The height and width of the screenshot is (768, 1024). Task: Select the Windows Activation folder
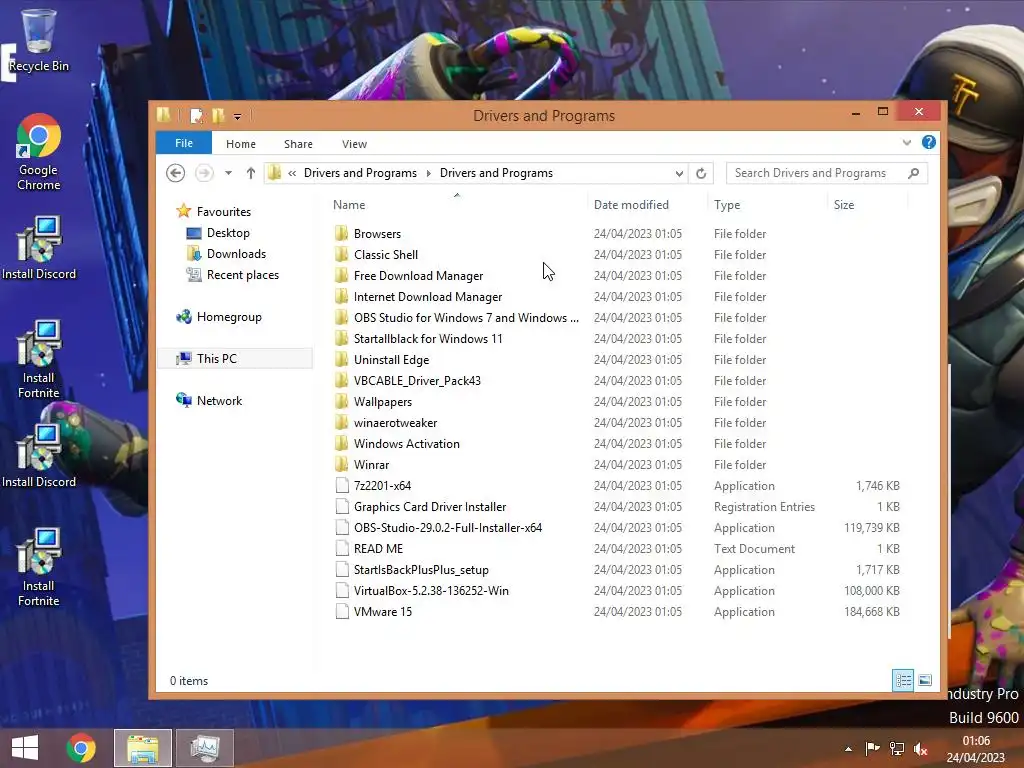tap(406, 443)
